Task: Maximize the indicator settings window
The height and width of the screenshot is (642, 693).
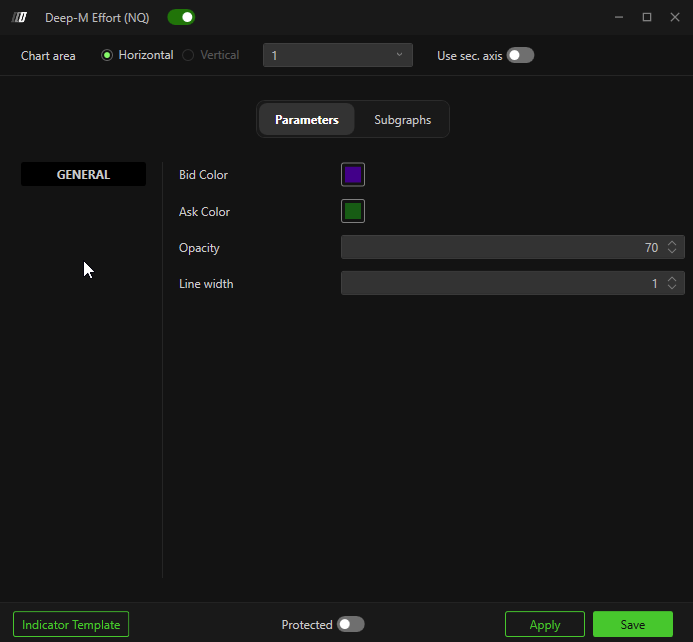Action: click(647, 17)
